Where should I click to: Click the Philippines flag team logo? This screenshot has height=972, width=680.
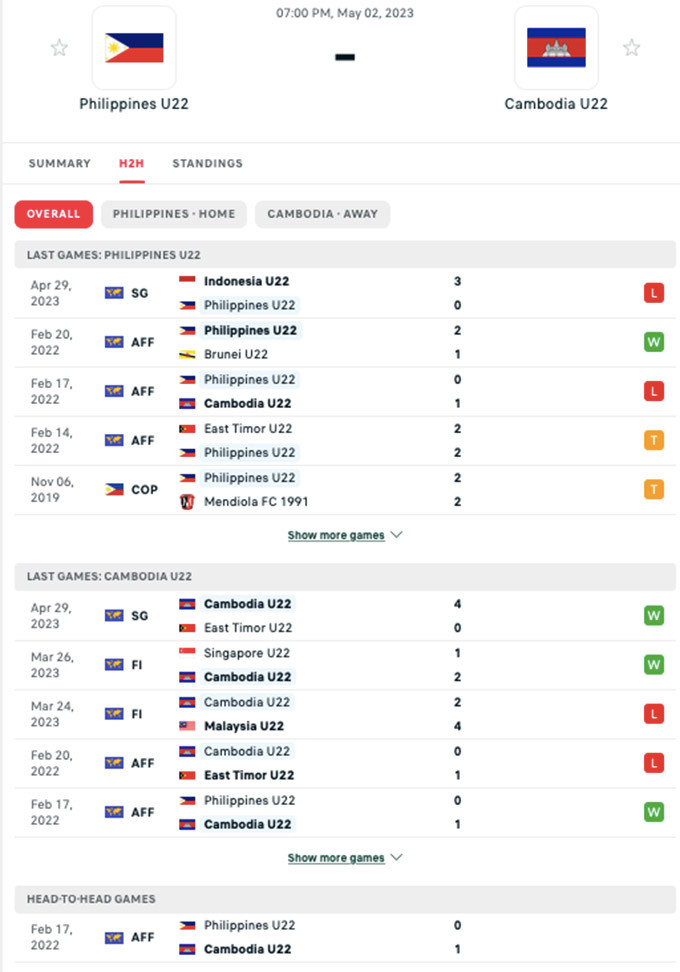(x=134, y=48)
